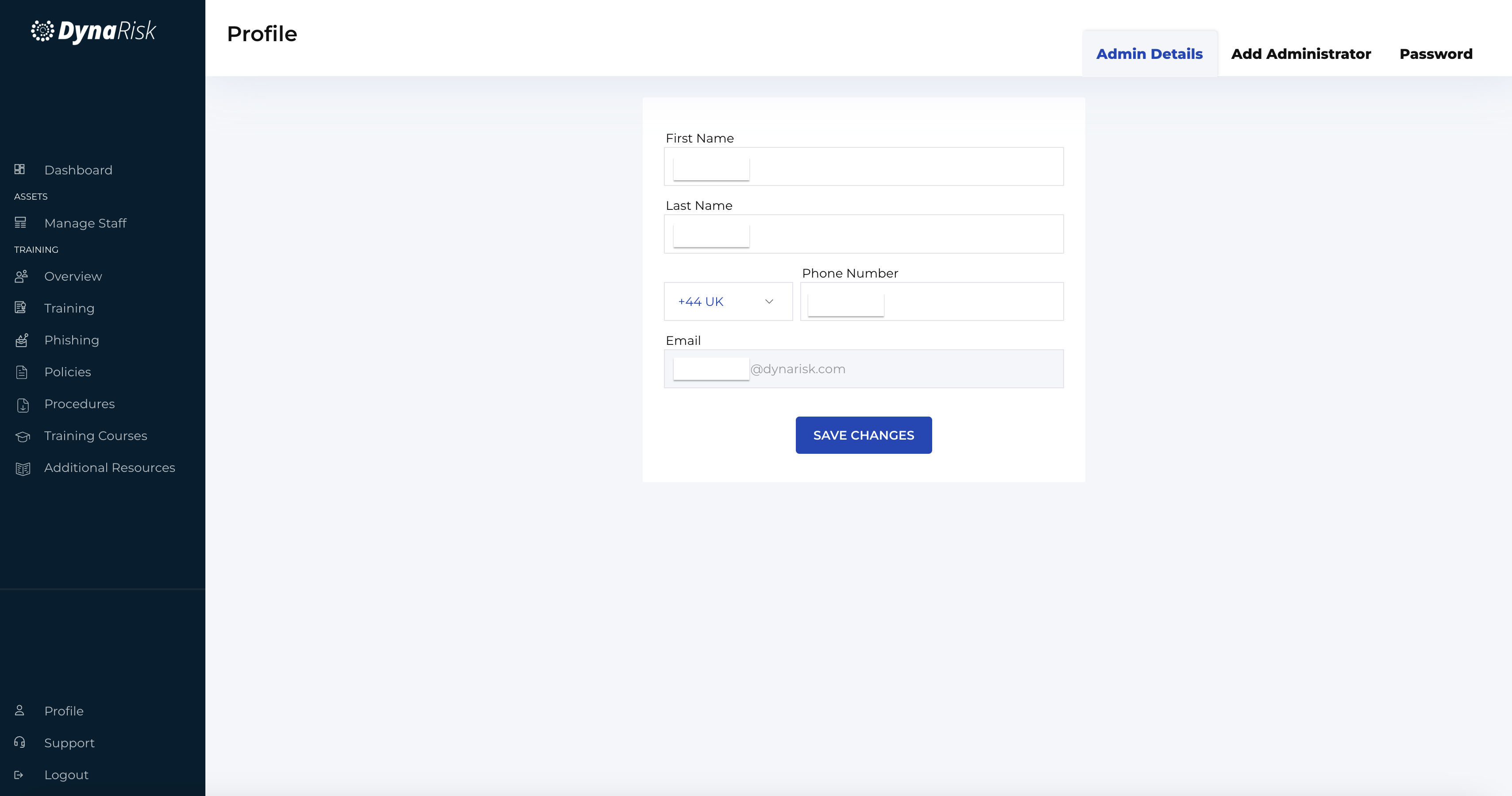Switch to the Add Administrator tab
Screen dimensions: 1512x796
[1301, 54]
